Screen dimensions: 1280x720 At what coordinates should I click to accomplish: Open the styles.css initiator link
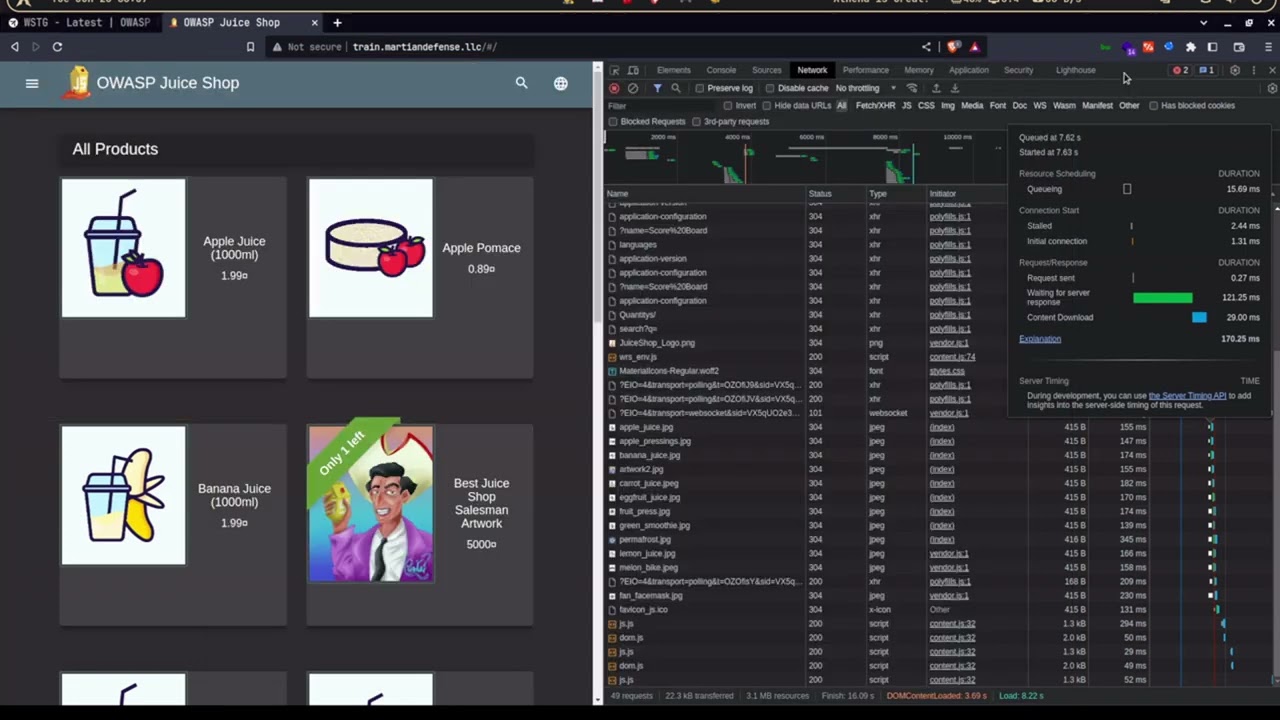click(947, 371)
